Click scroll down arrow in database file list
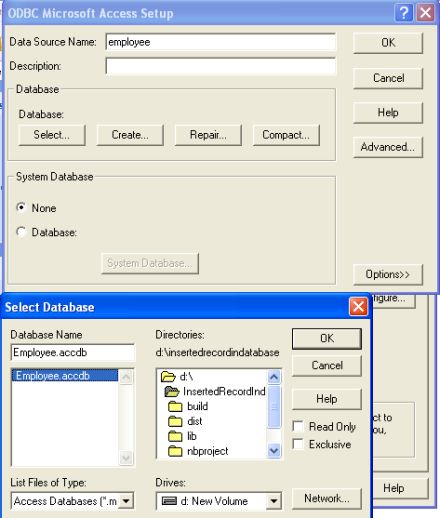The width and height of the screenshot is (440, 518). click(x=126, y=458)
